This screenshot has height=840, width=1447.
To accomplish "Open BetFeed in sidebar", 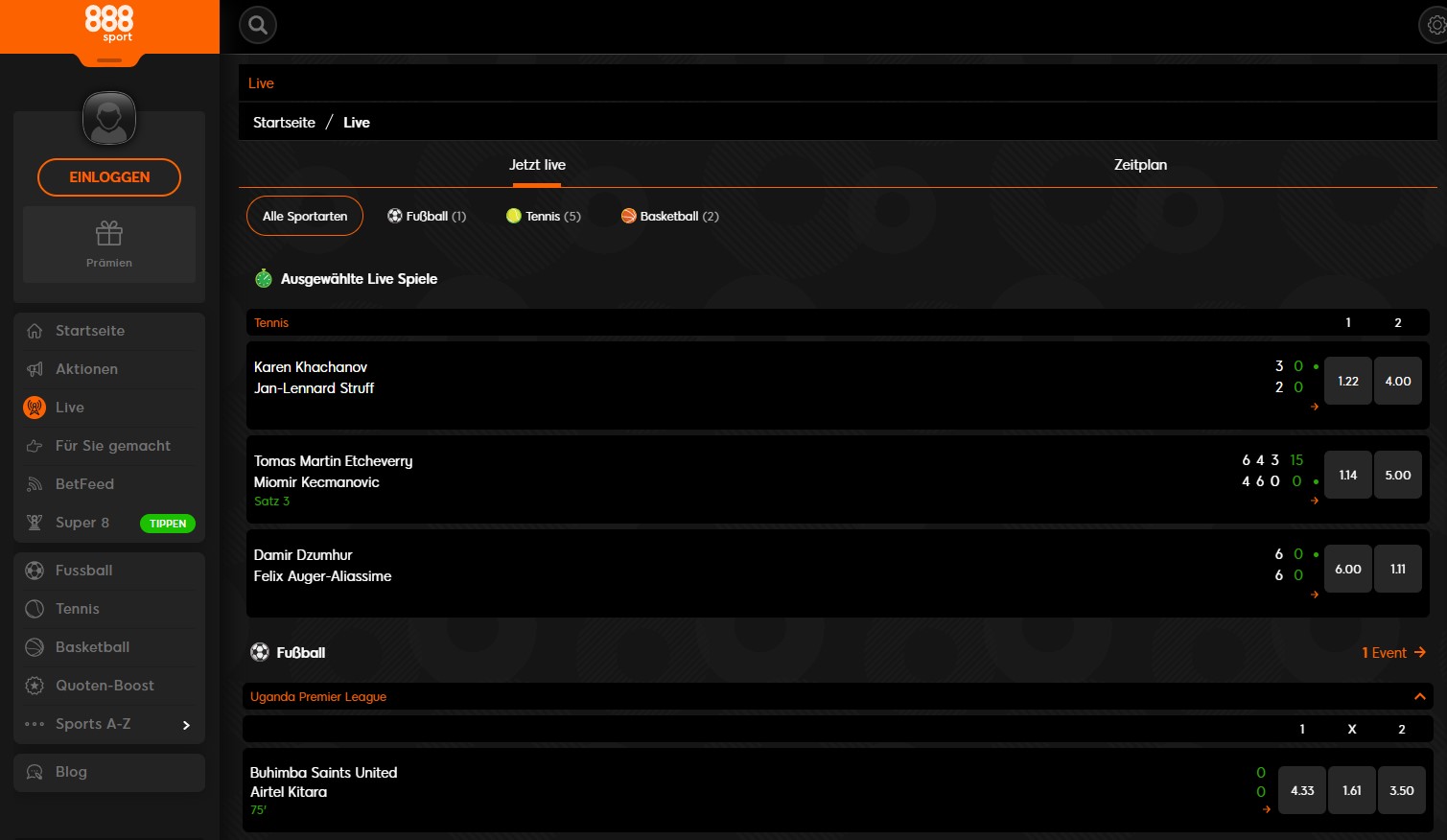I will coord(84,484).
